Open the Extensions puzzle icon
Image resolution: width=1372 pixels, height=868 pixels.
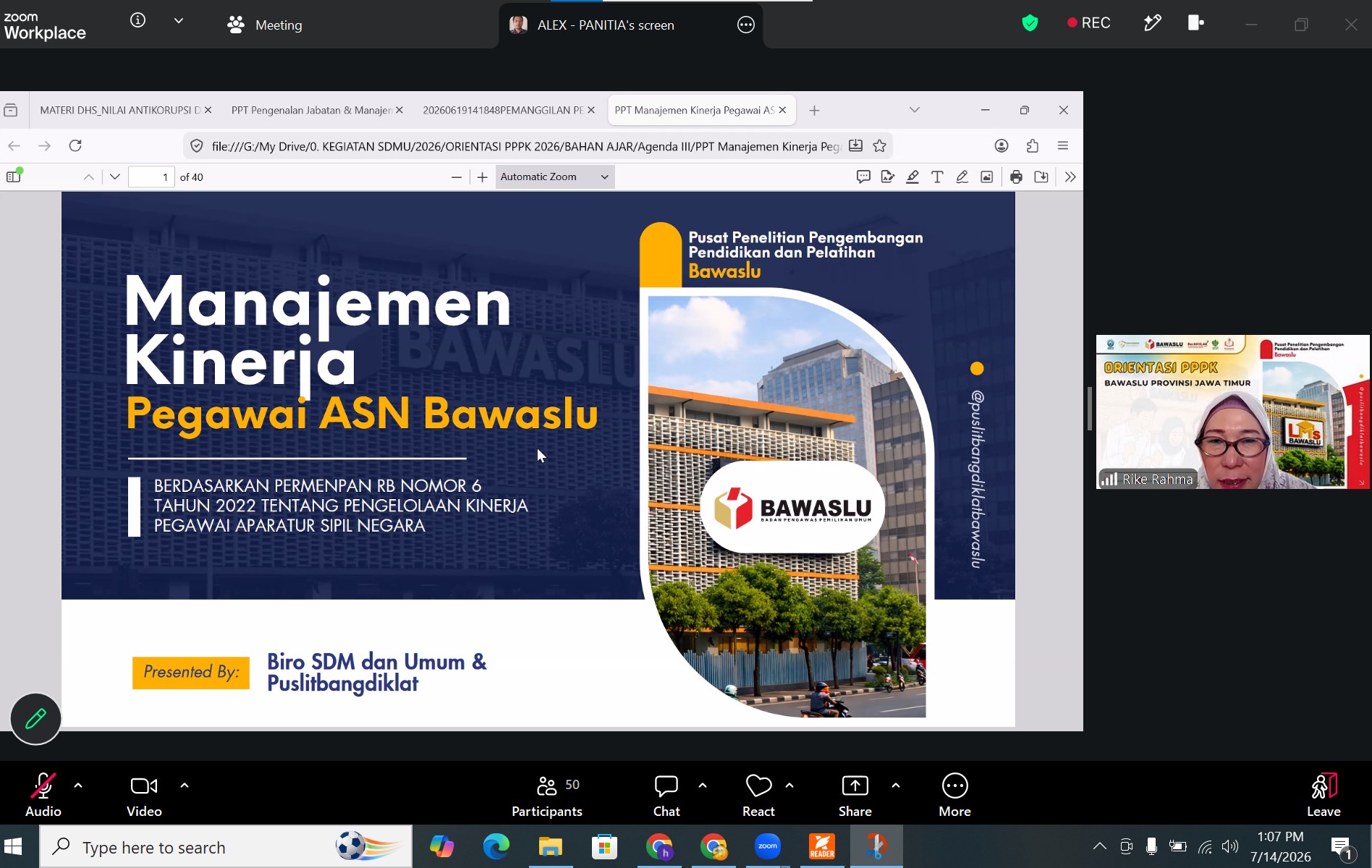1033,145
